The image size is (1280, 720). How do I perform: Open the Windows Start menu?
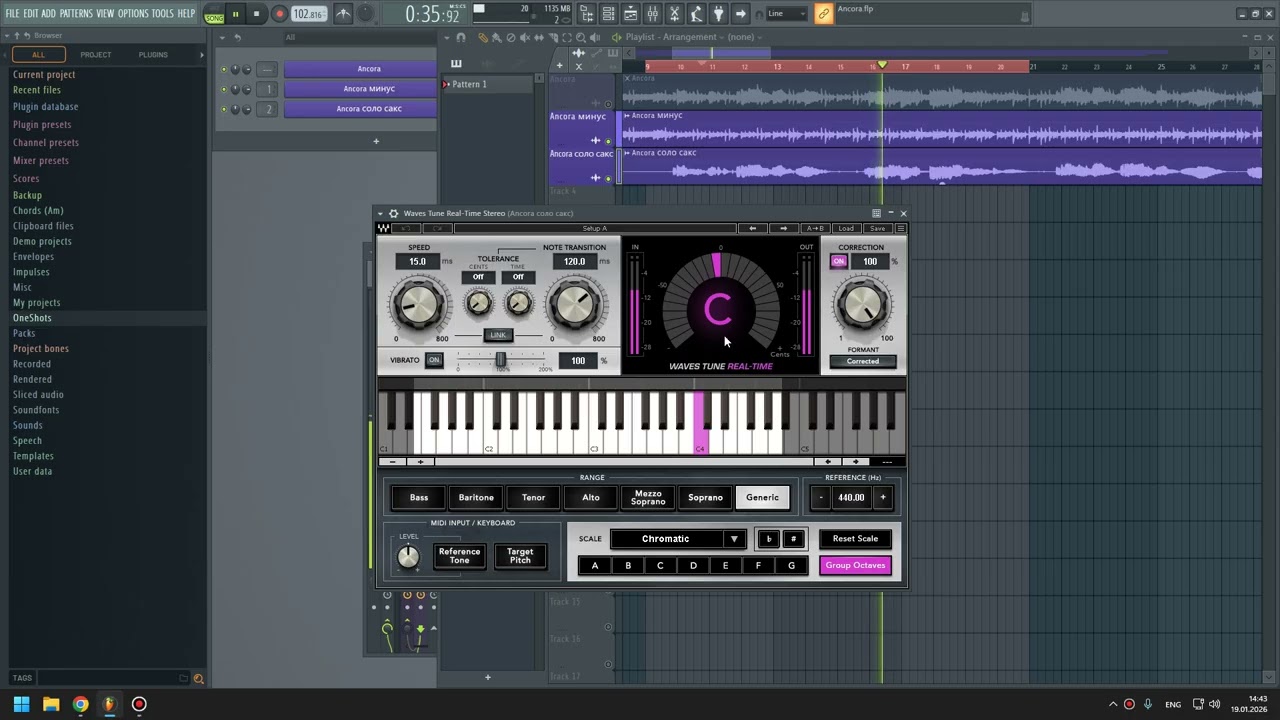(x=21, y=704)
